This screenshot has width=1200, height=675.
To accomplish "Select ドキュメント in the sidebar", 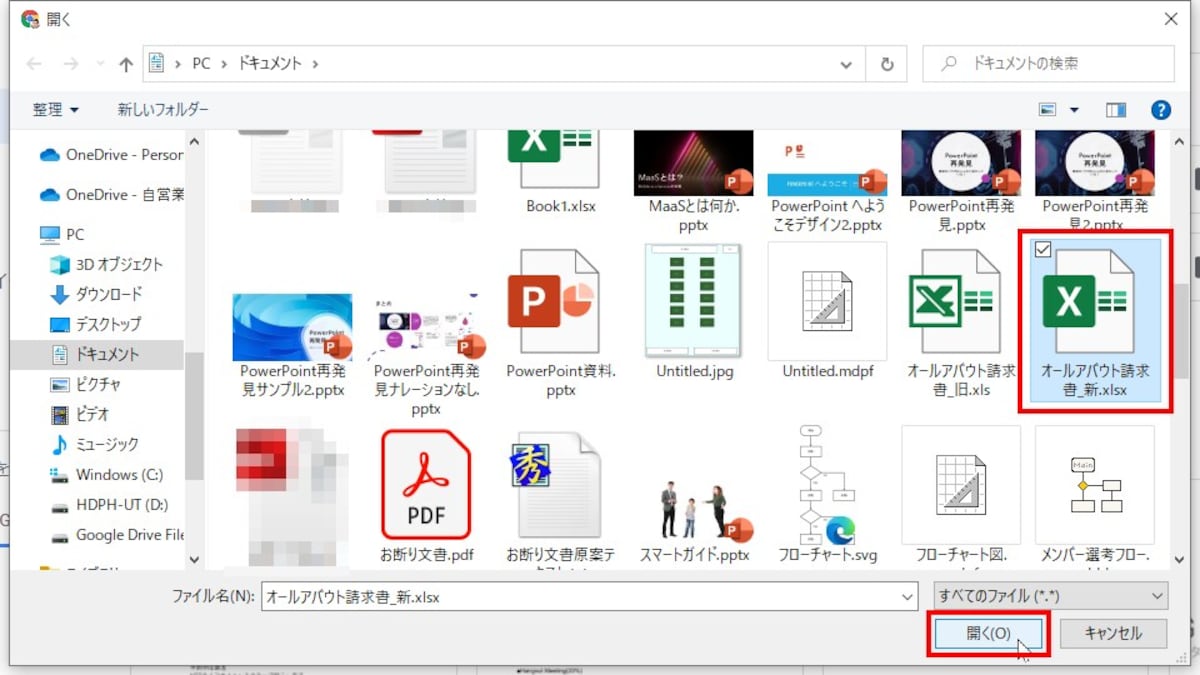I will click(x=97, y=354).
